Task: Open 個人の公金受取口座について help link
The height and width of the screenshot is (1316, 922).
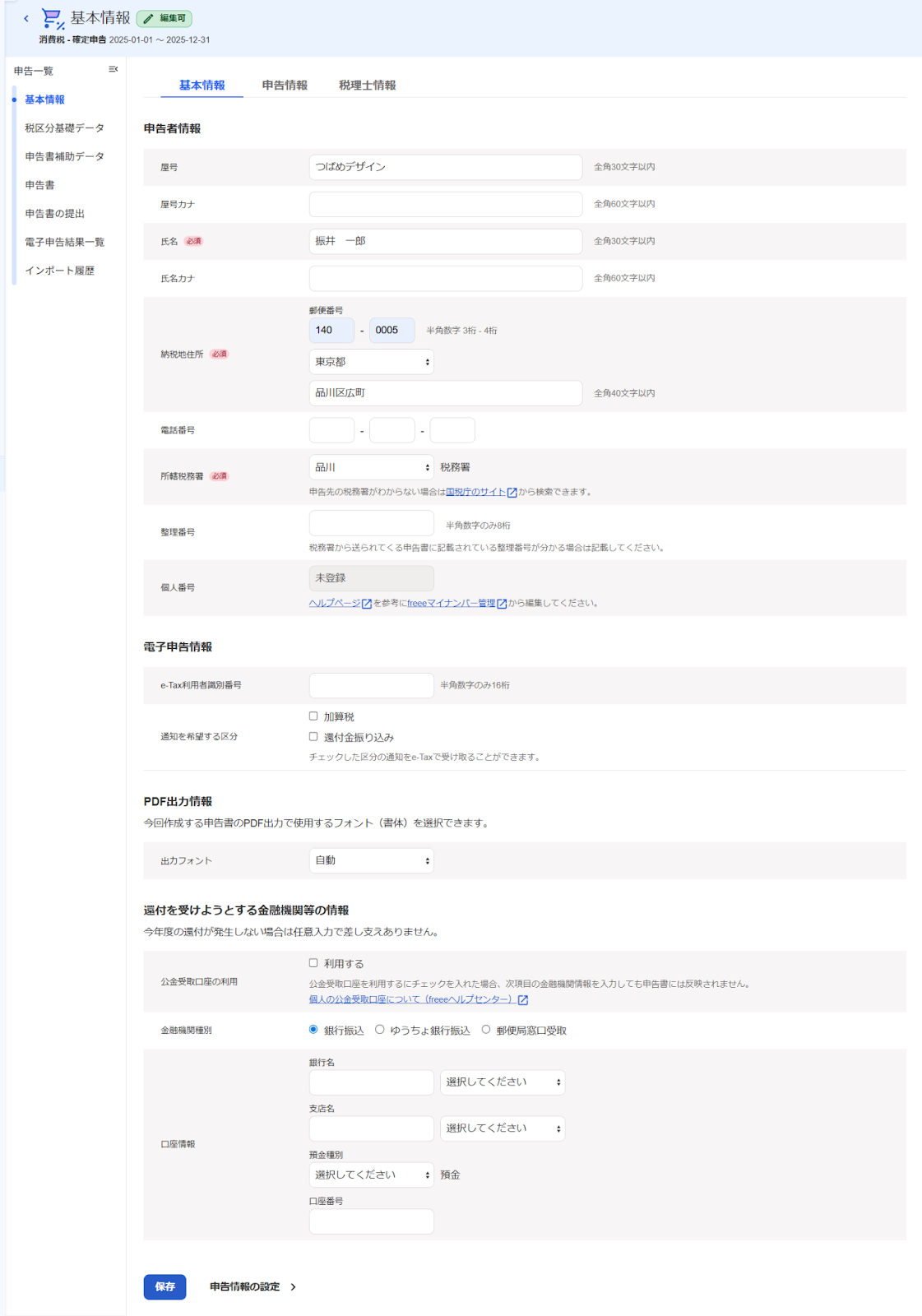Action: 413,999
